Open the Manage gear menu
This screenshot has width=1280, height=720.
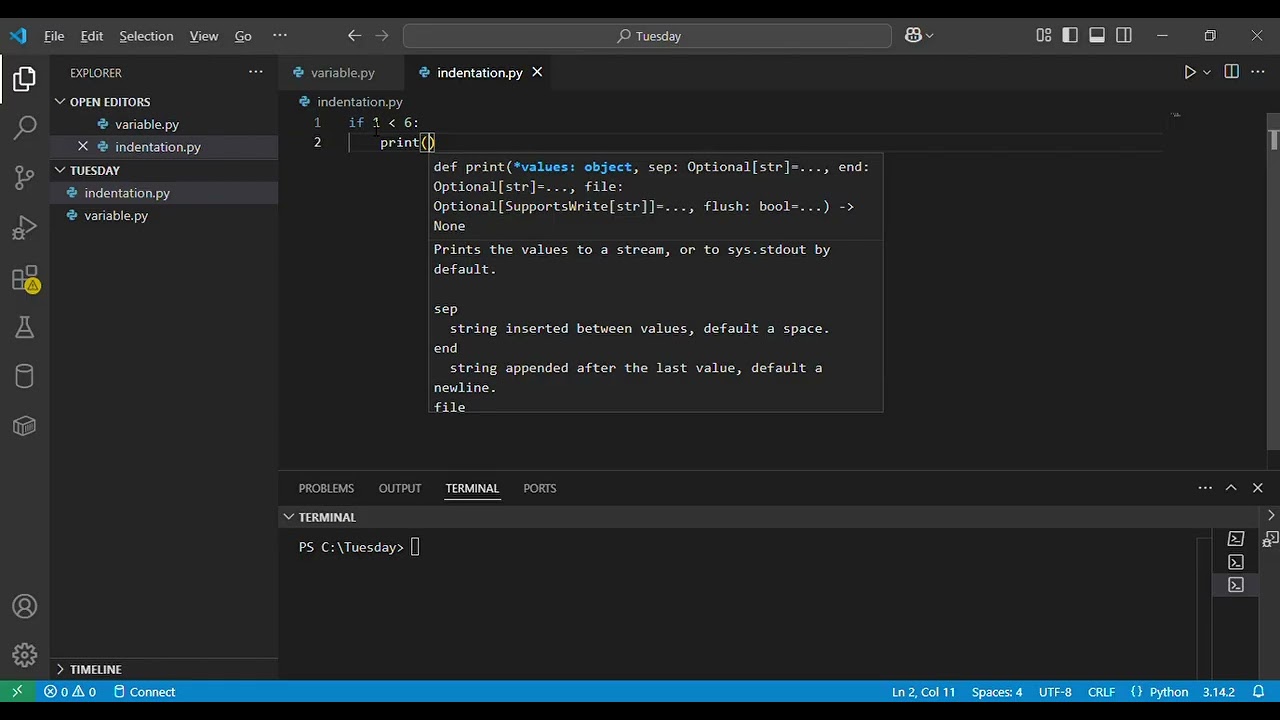[x=25, y=656]
